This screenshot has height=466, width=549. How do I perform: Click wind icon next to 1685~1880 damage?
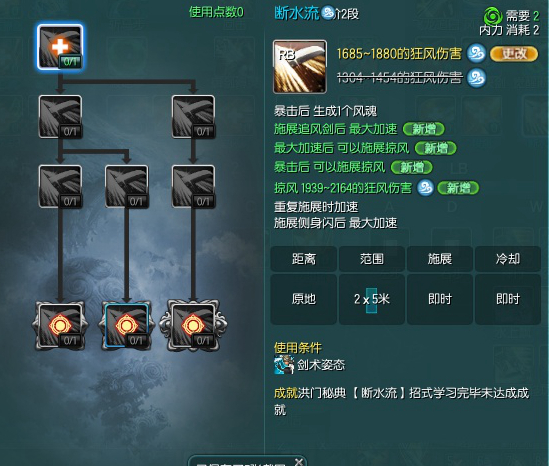pos(477,54)
